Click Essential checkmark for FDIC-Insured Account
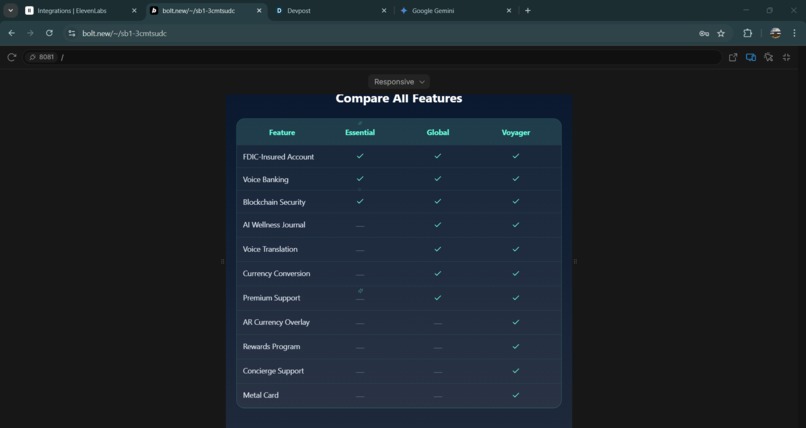Image resolution: width=806 pixels, height=428 pixels. pos(360,156)
